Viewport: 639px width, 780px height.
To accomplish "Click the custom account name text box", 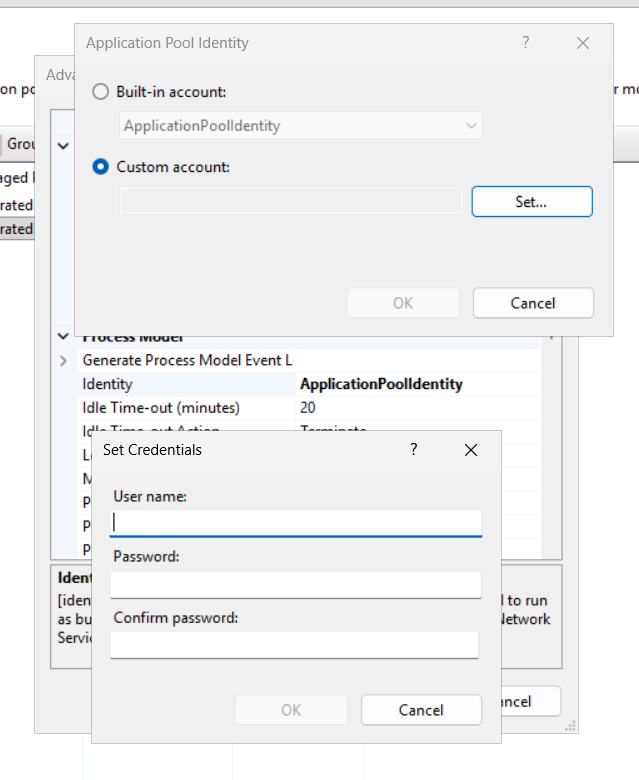I will (x=291, y=201).
